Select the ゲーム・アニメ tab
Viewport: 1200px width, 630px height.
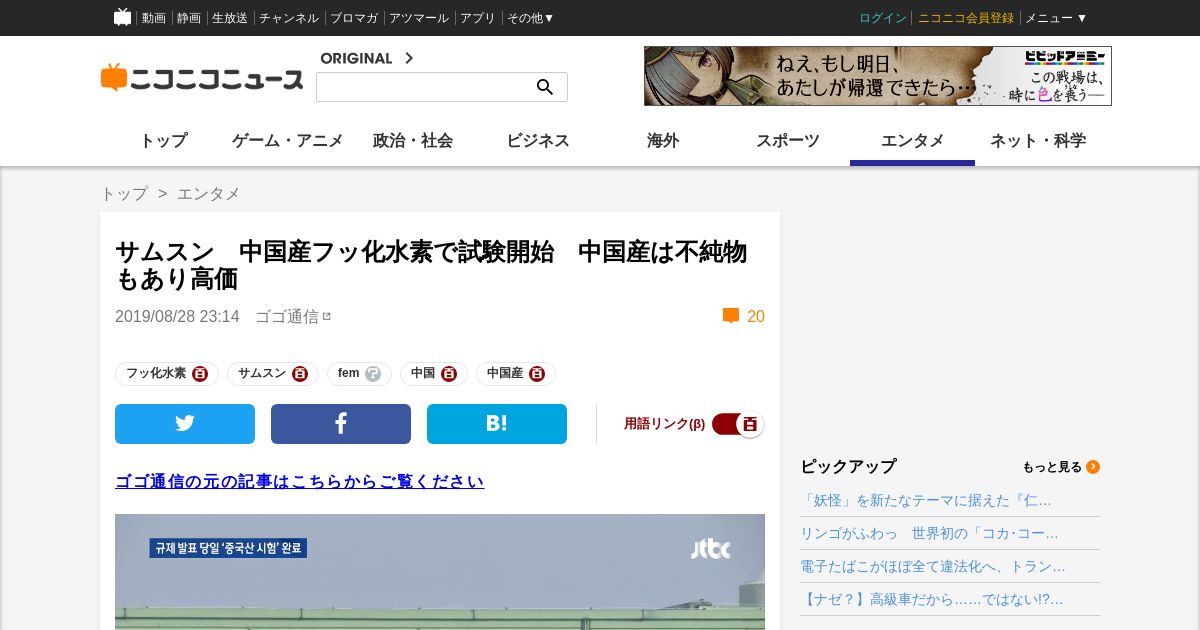288,141
